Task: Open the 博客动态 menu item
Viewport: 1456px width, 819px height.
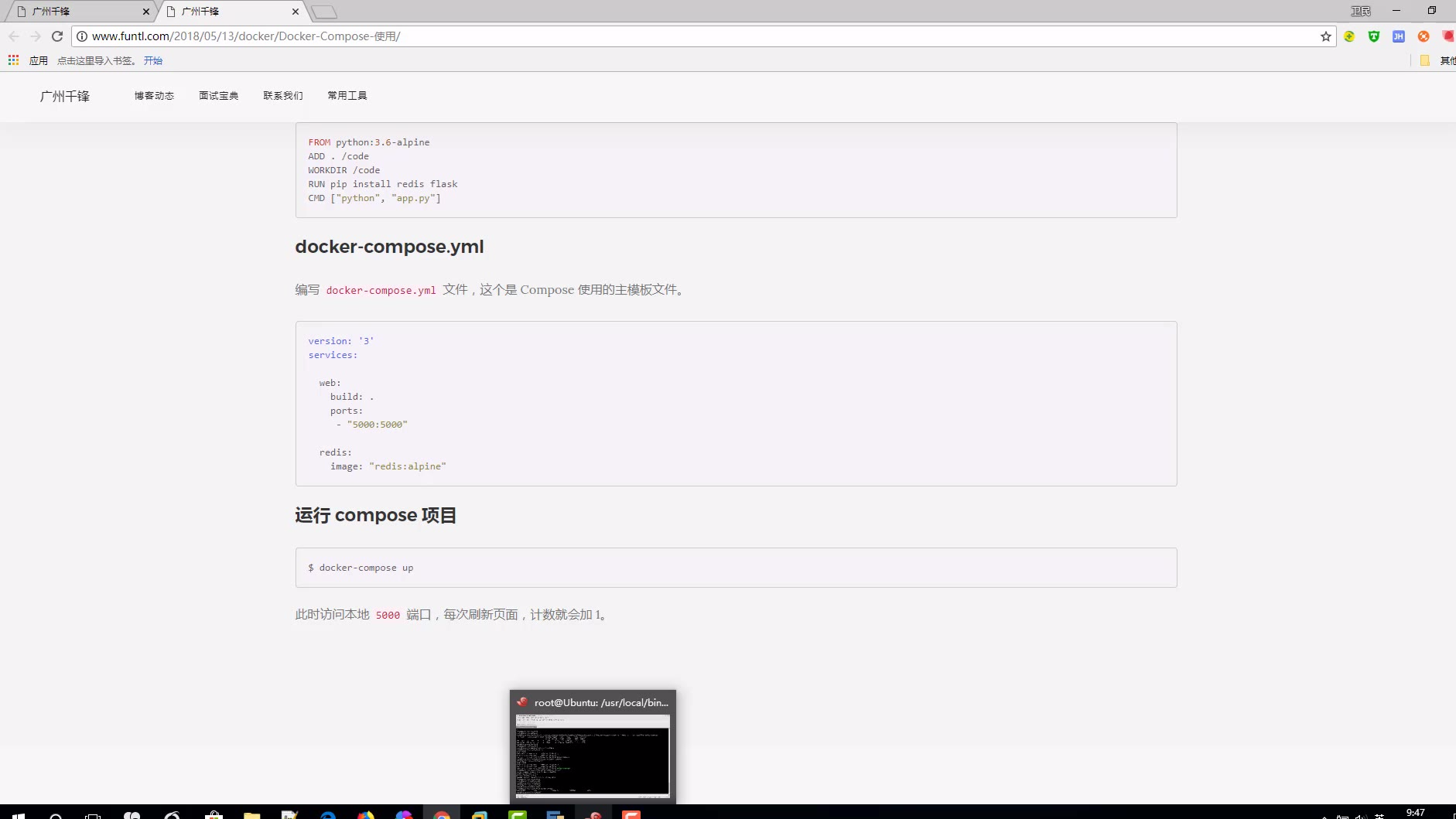Action: coord(154,96)
